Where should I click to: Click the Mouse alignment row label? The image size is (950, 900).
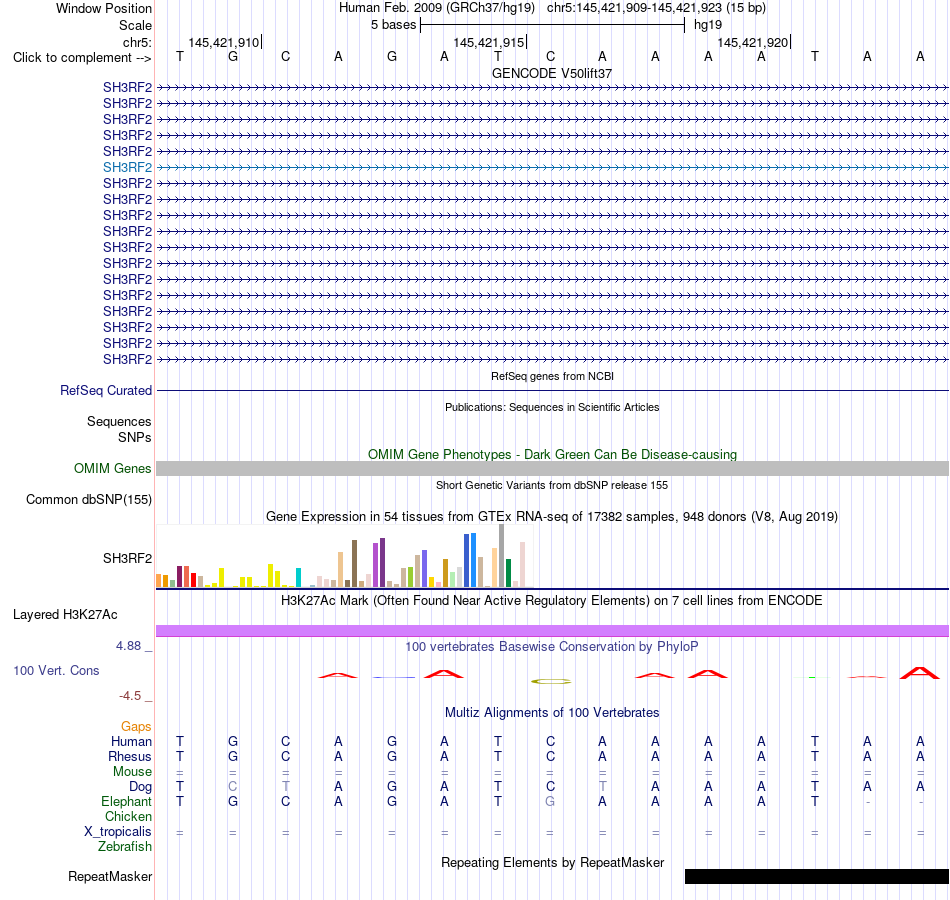click(132, 772)
